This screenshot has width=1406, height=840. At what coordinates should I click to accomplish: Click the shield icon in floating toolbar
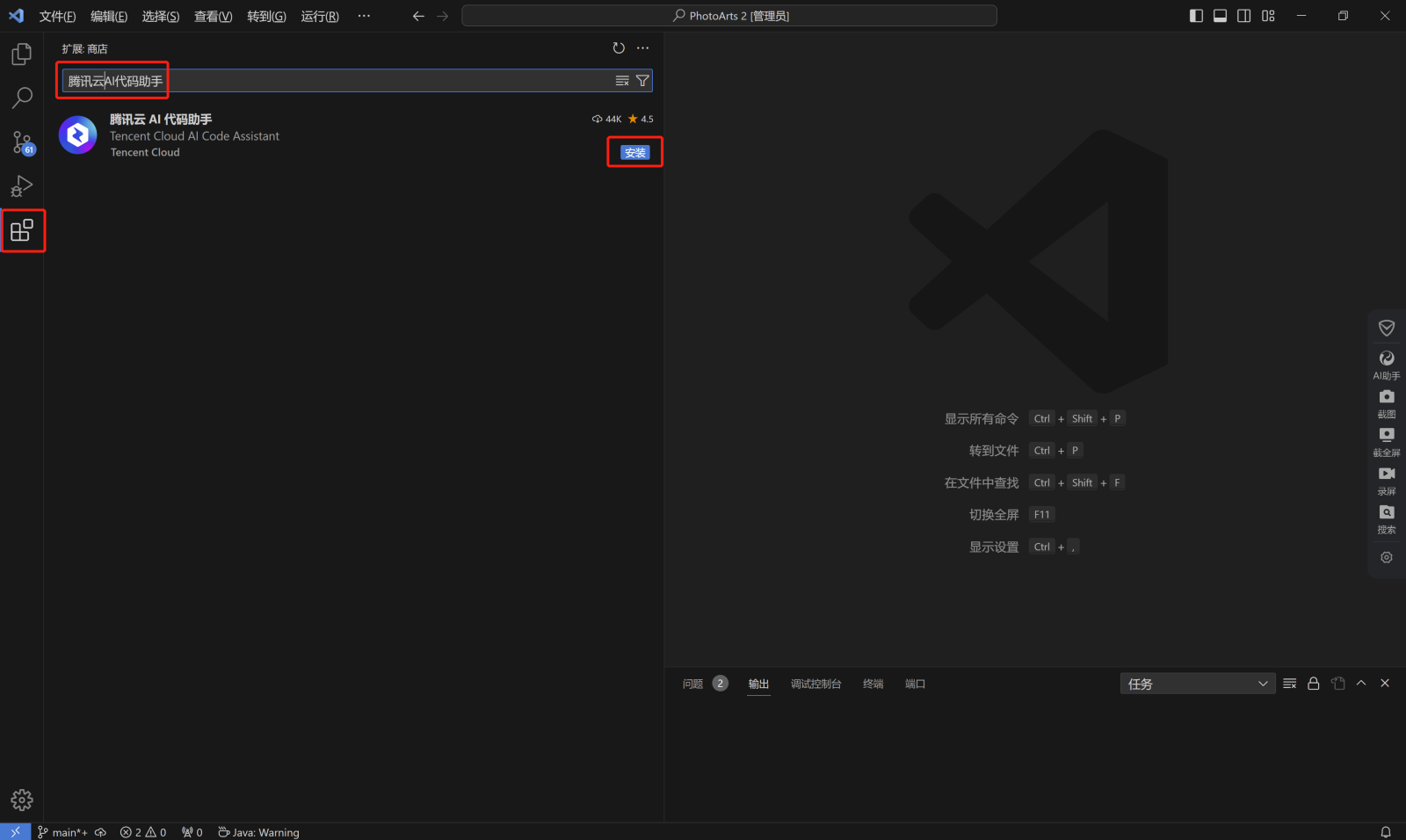[x=1387, y=328]
